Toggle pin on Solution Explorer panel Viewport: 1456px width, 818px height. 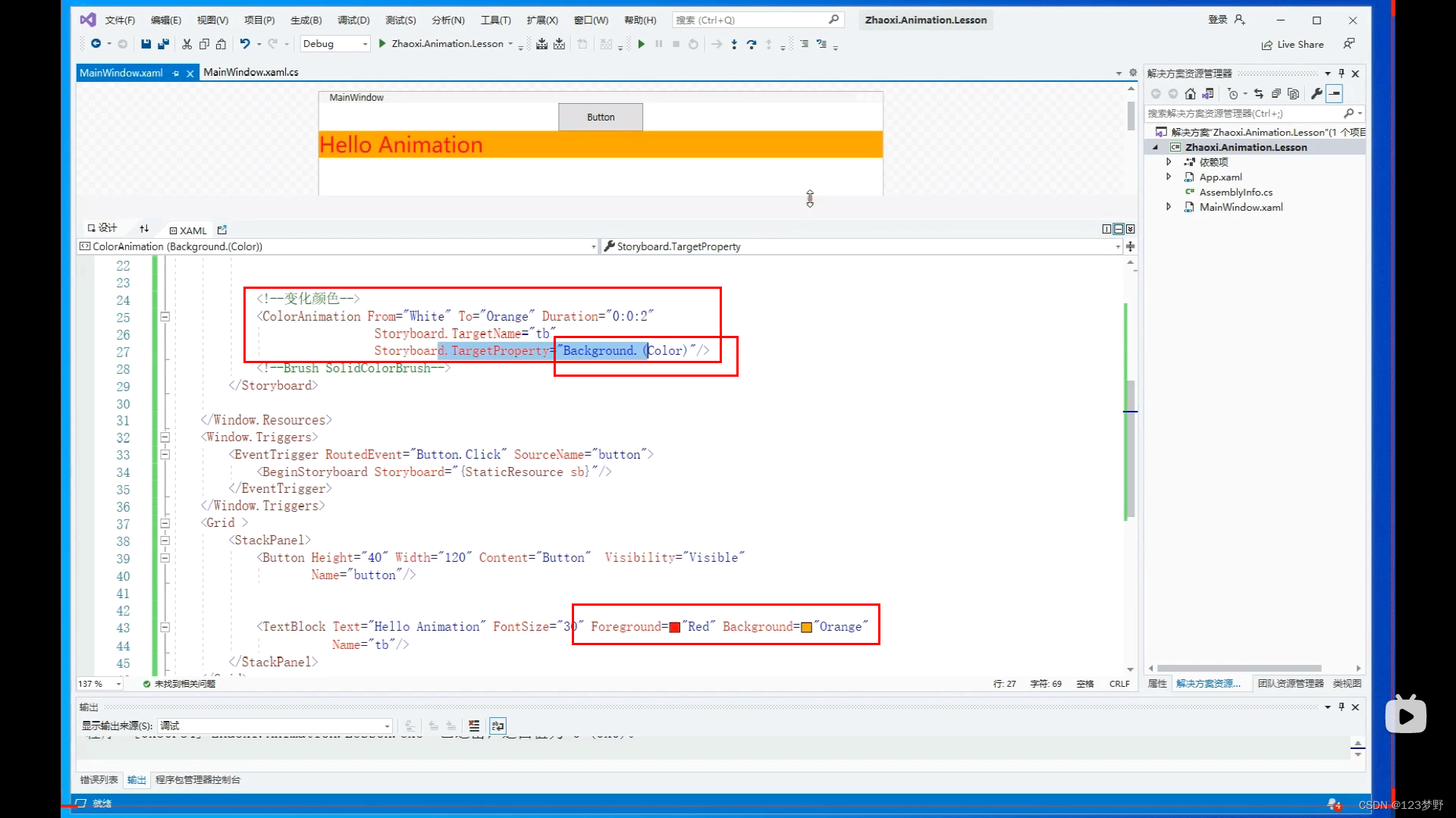pyautogui.click(x=1341, y=73)
